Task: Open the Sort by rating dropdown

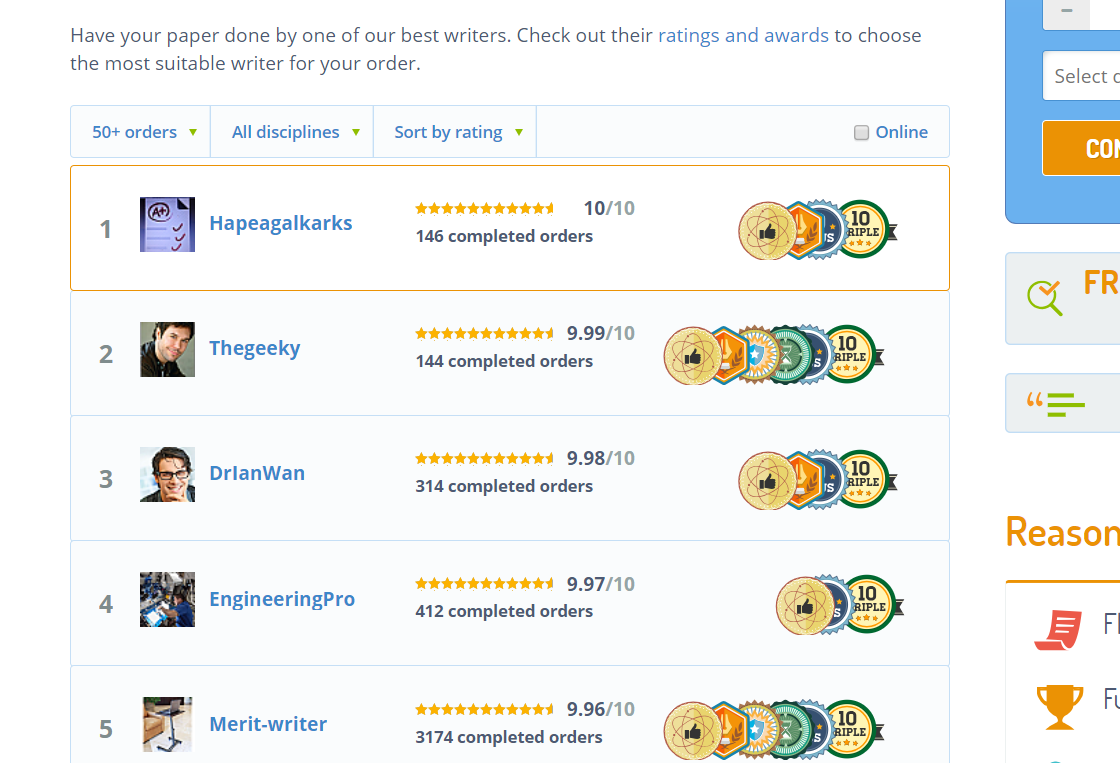Action: pos(456,132)
